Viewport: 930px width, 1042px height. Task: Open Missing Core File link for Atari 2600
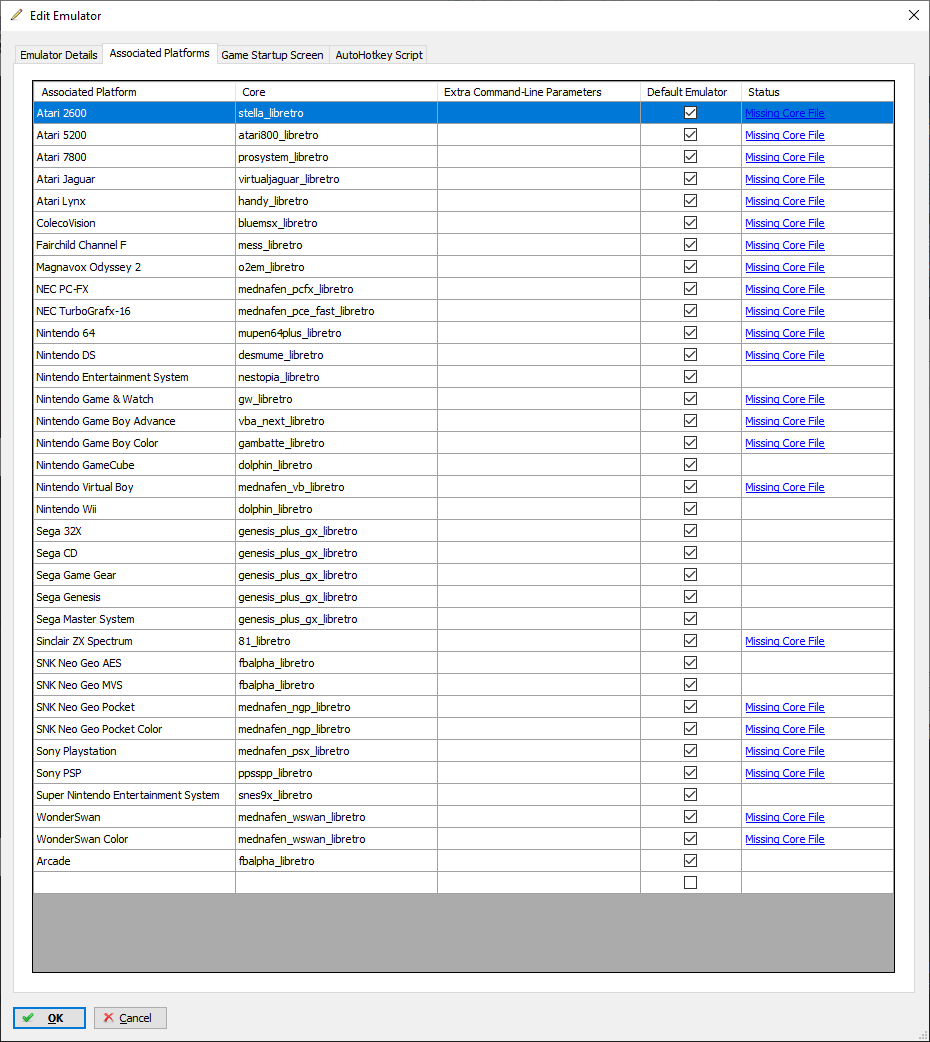point(784,113)
